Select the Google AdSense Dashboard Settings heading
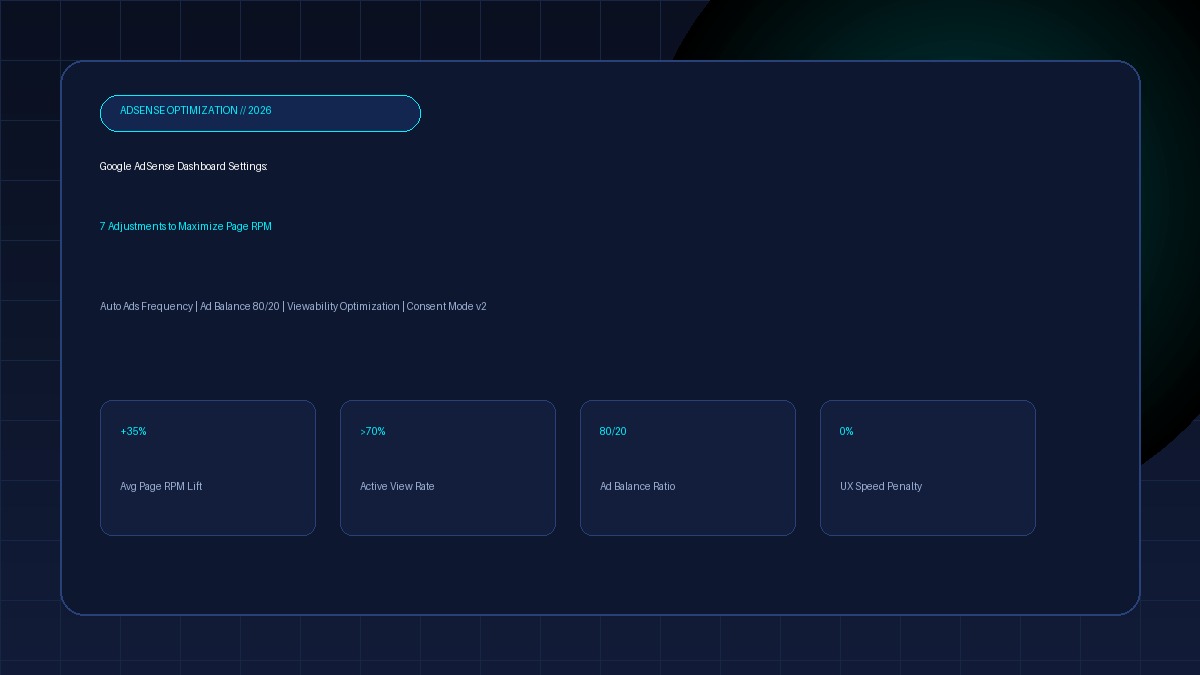This screenshot has width=1200, height=675. click(x=184, y=166)
